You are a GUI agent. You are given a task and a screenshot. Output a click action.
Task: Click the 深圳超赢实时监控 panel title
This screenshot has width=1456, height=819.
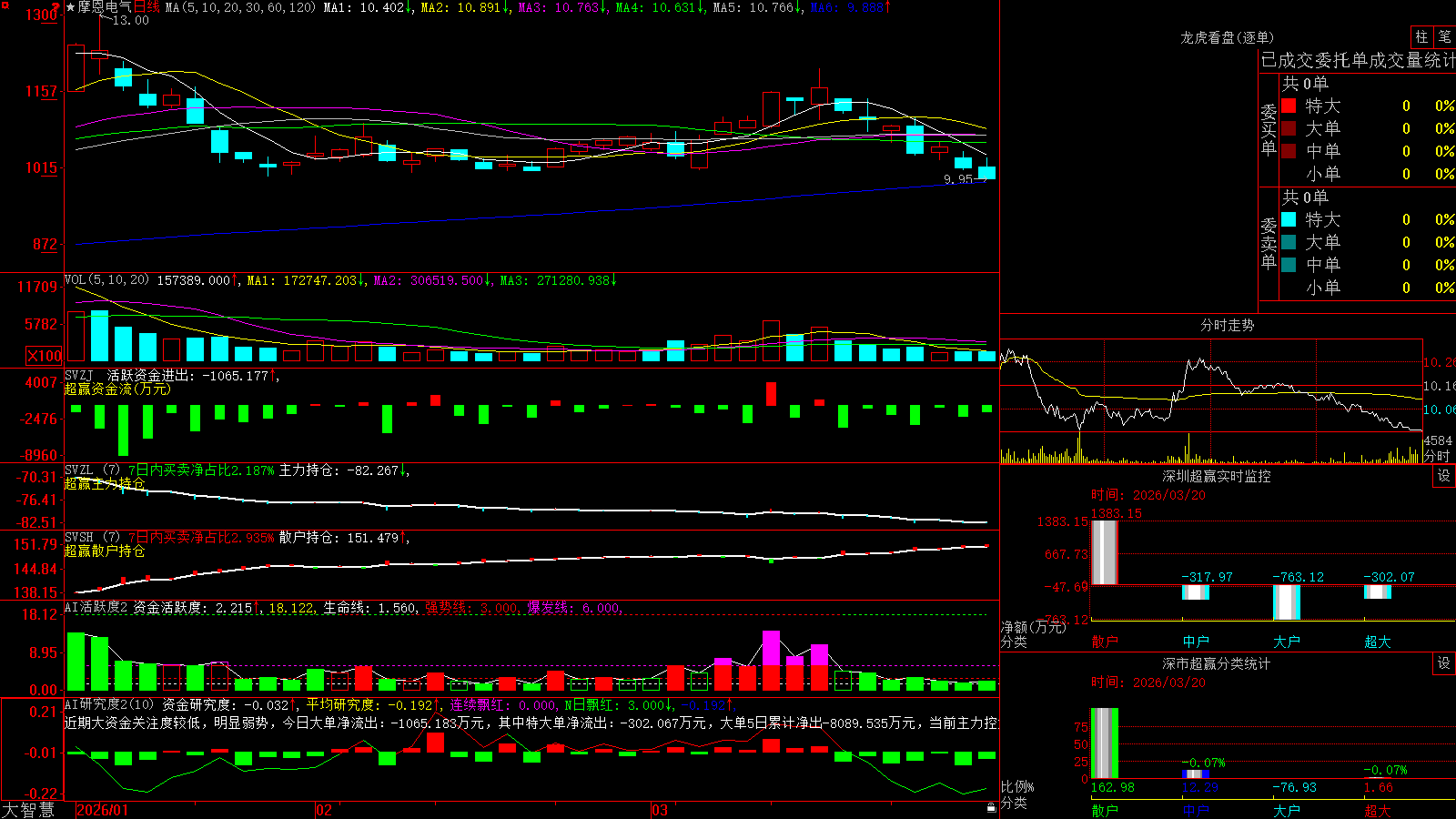click(1216, 476)
